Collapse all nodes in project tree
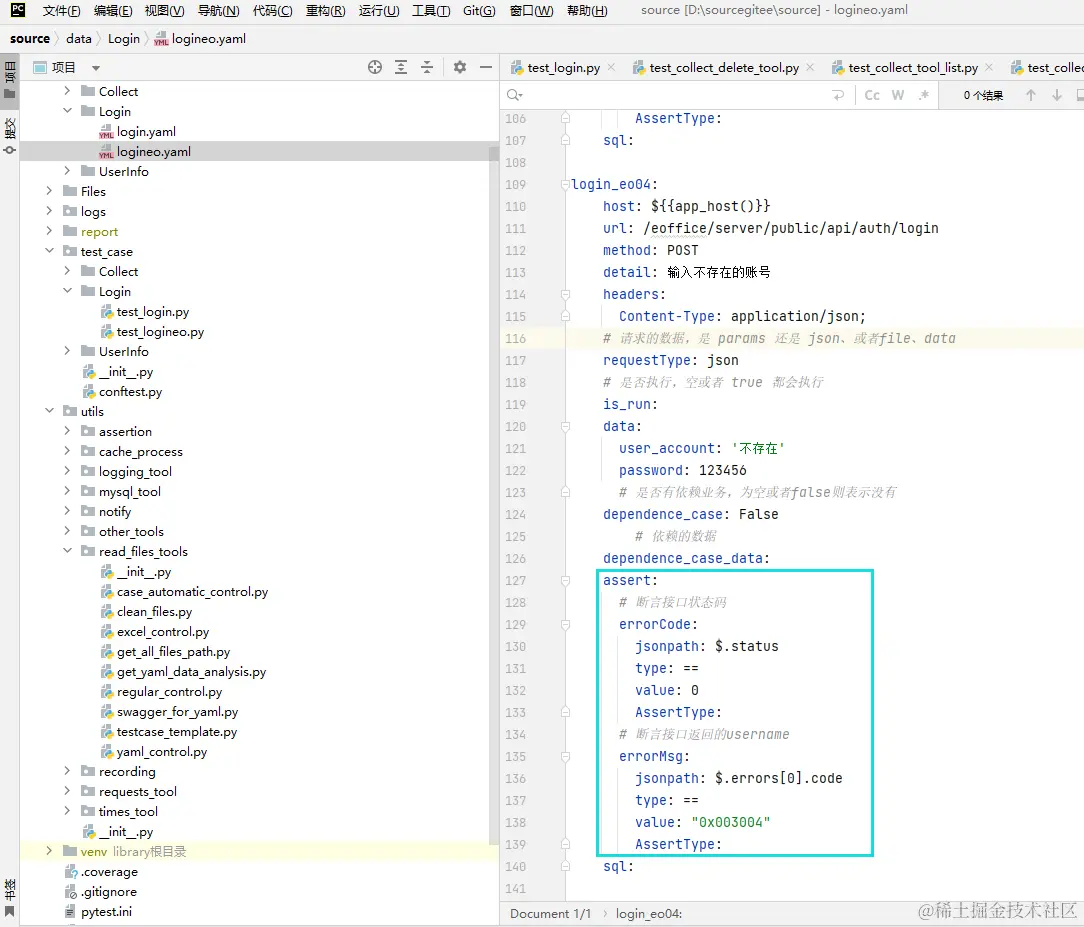1084x927 pixels. click(x=427, y=67)
